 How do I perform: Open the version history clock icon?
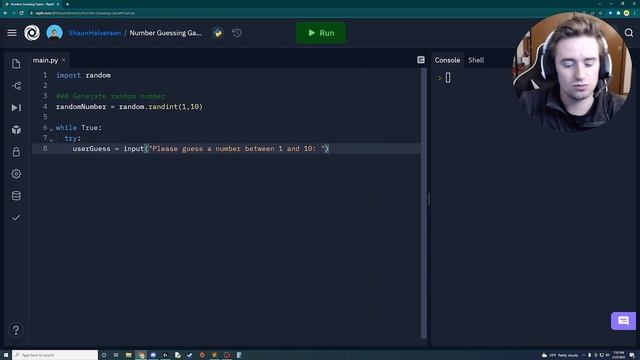coord(237,33)
